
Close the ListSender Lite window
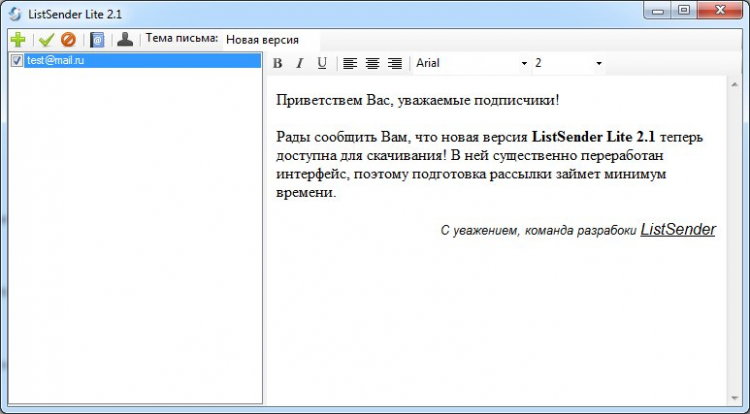pos(720,10)
